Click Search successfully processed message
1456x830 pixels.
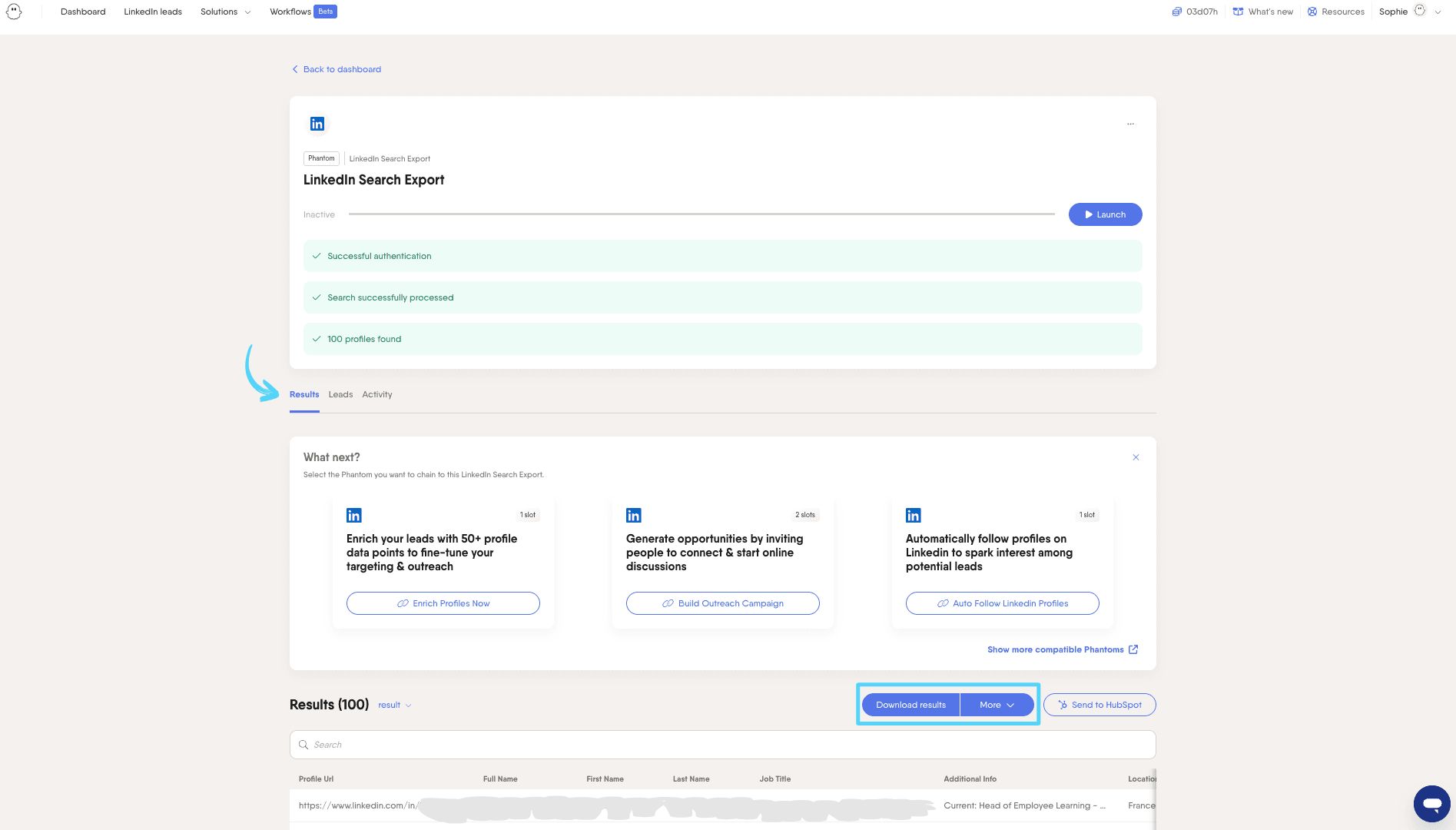[x=722, y=297]
